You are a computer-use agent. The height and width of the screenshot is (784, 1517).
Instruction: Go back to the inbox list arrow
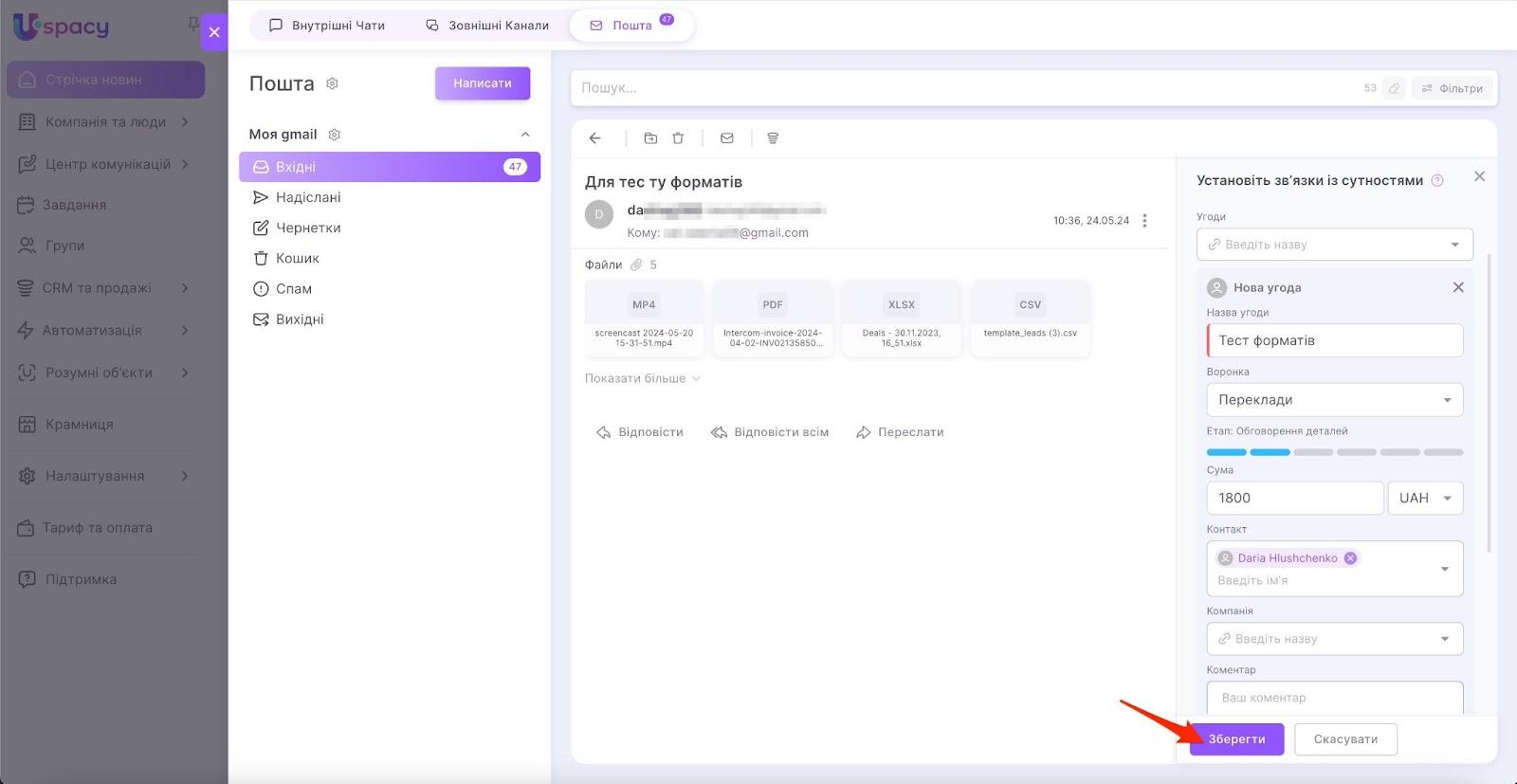click(x=595, y=138)
